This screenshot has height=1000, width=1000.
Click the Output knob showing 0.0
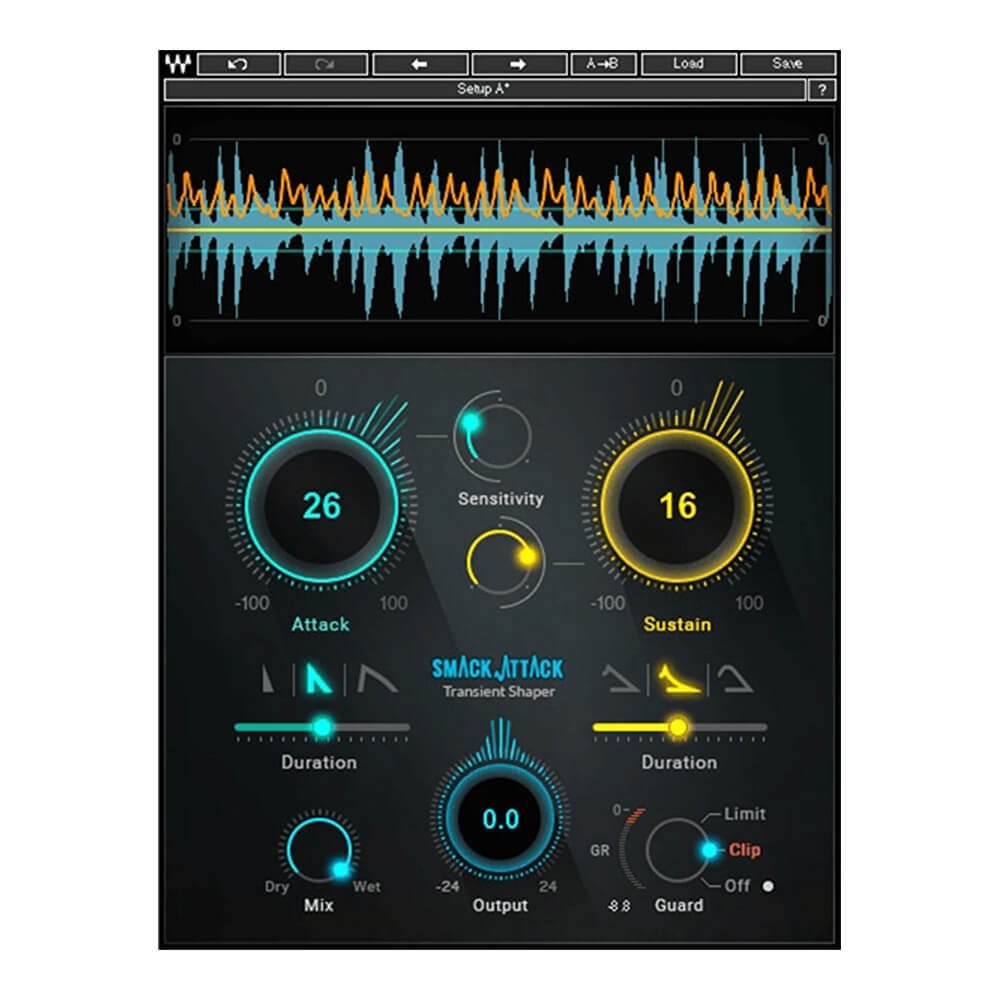[500, 819]
